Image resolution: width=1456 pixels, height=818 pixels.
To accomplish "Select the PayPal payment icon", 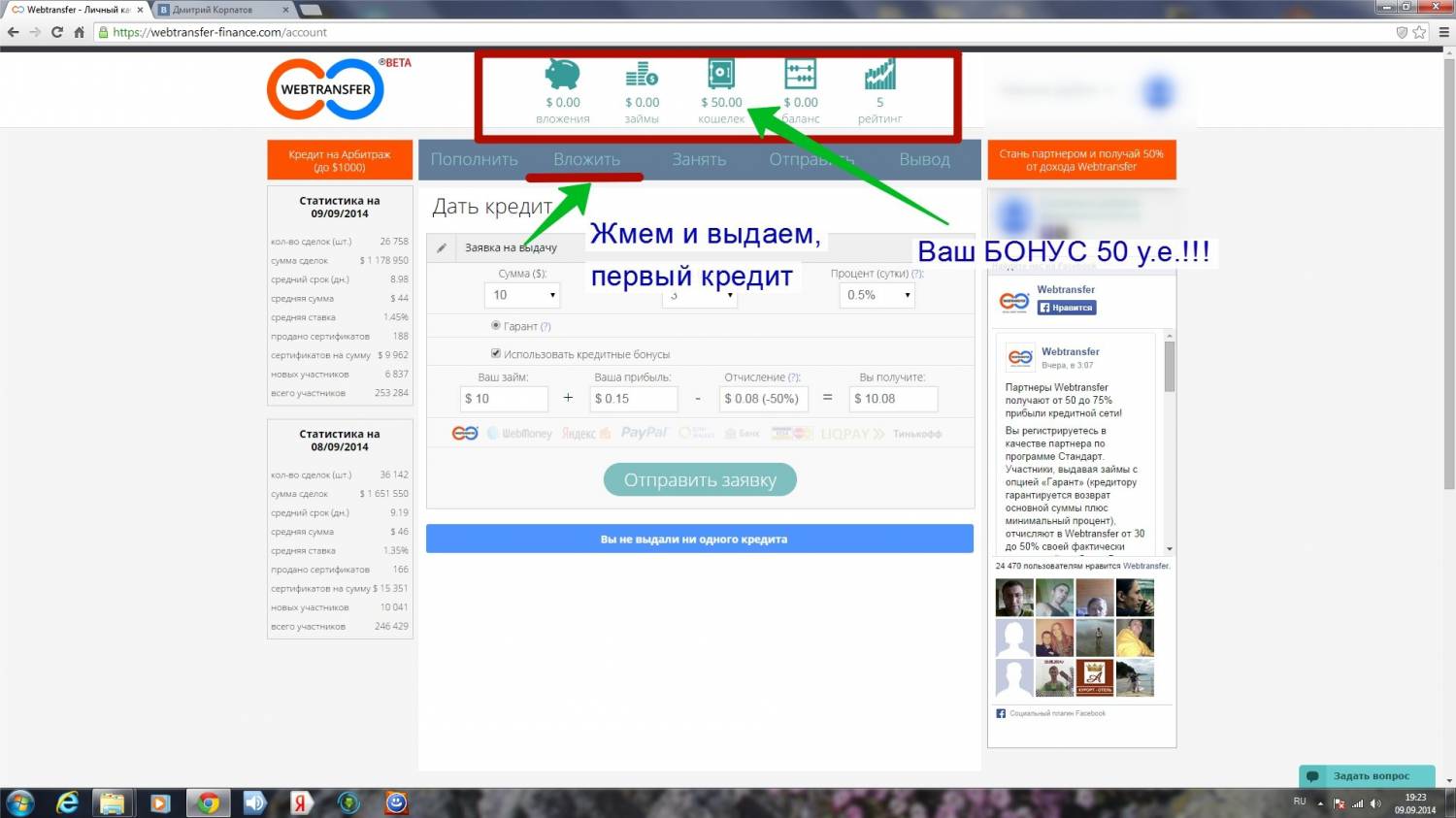I will 645,433.
